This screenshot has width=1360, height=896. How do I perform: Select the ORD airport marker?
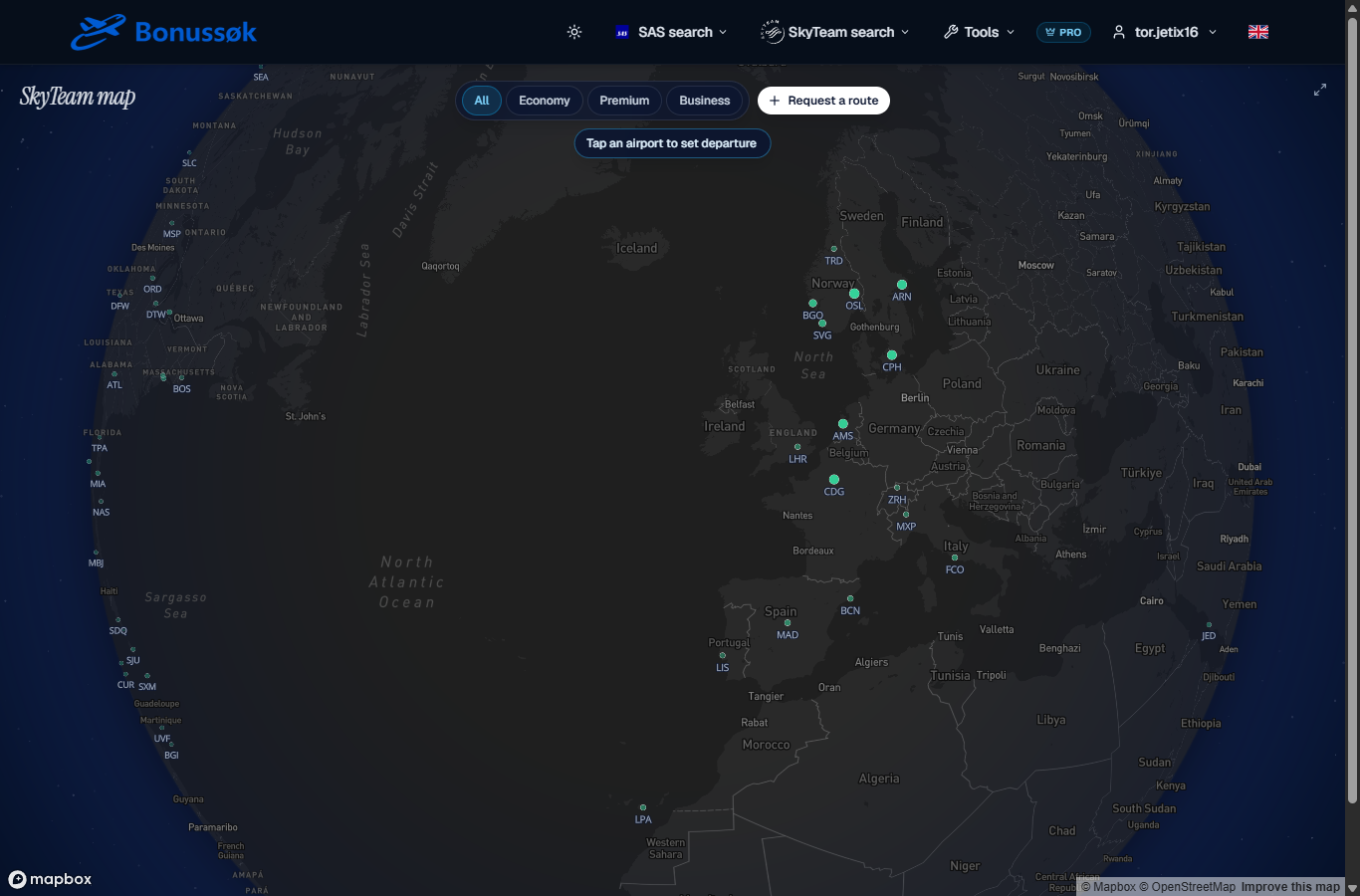[x=152, y=279]
